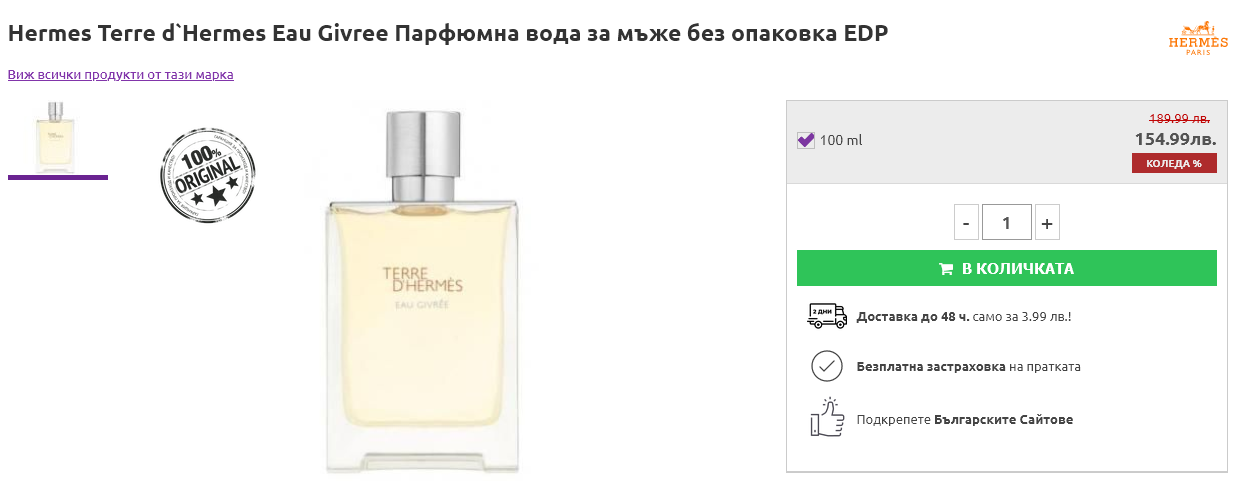Click the product title heading
The width and height of the screenshot is (1246, 497).
point(448,33)
